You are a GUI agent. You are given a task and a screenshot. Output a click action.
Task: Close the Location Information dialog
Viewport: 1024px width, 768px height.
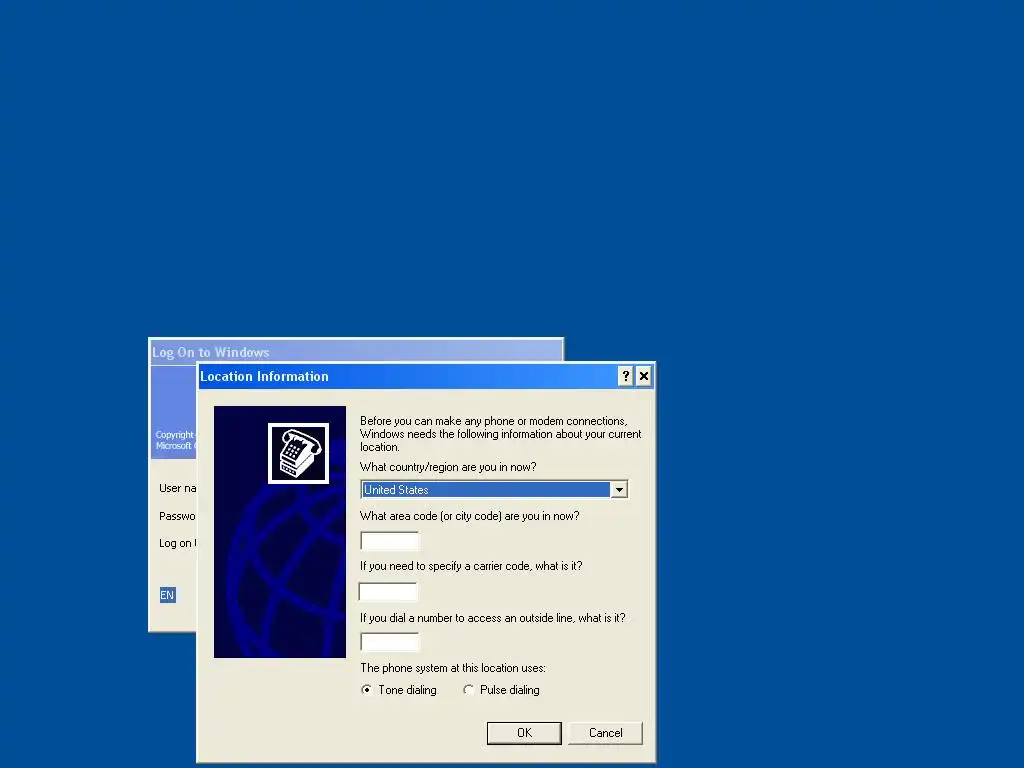644,376
